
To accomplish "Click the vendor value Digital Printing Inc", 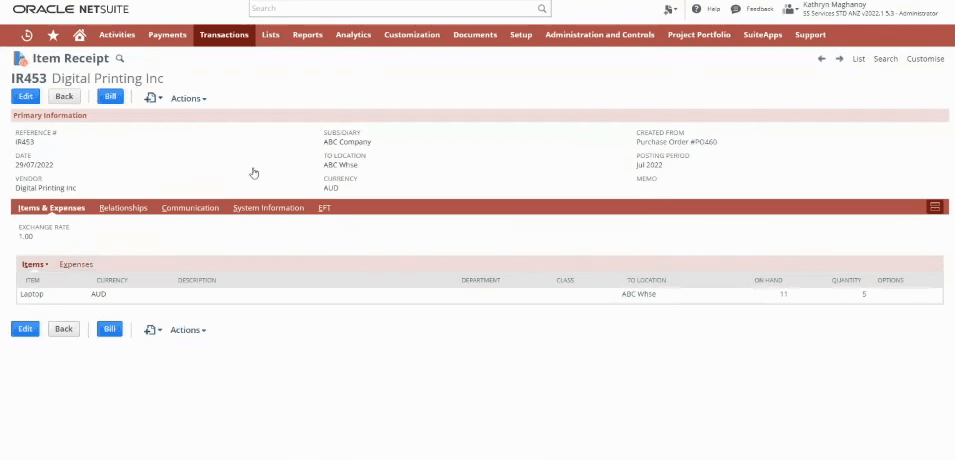I will tap(46, 188).
